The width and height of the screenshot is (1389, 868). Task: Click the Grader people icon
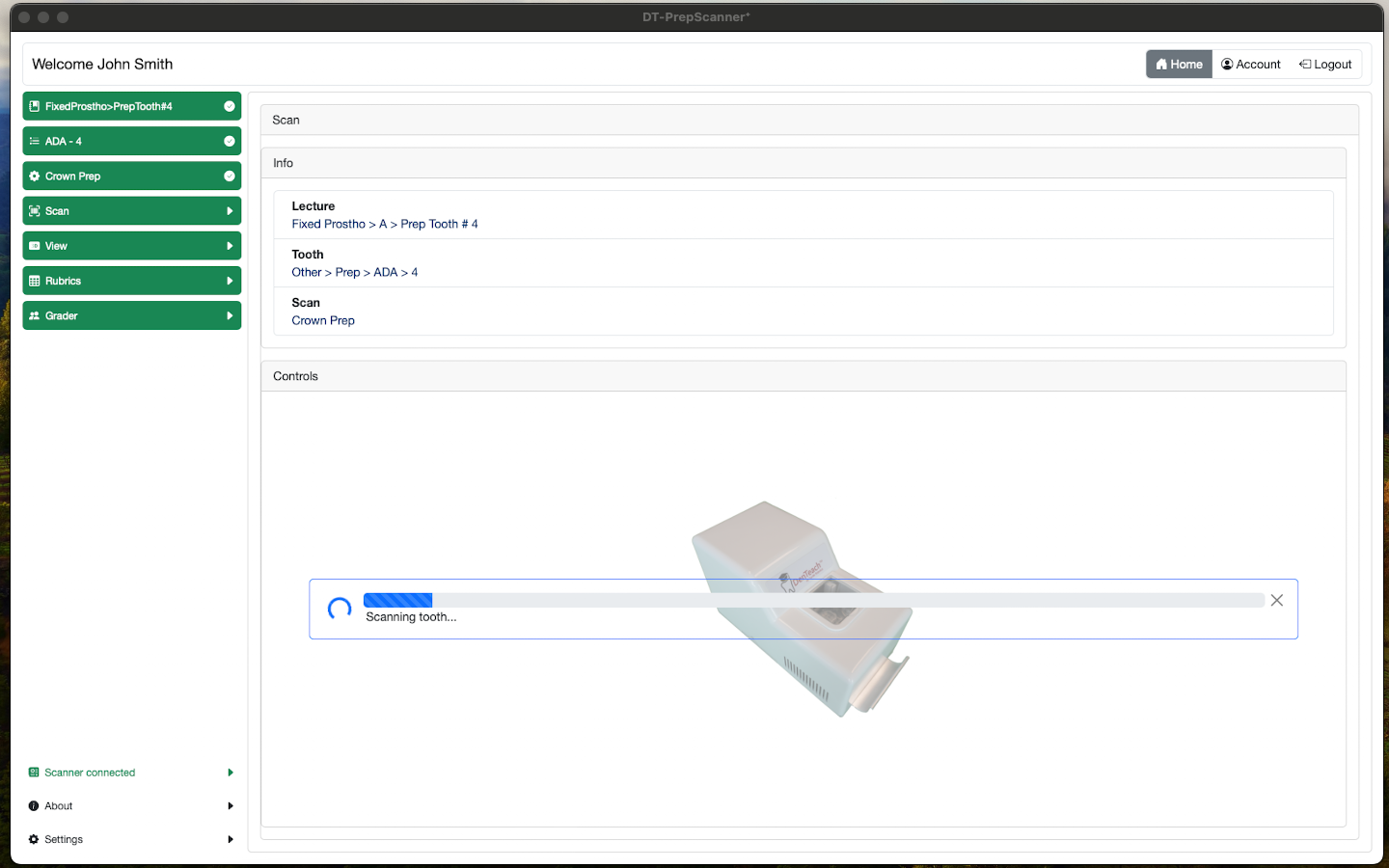pos(35,315)
